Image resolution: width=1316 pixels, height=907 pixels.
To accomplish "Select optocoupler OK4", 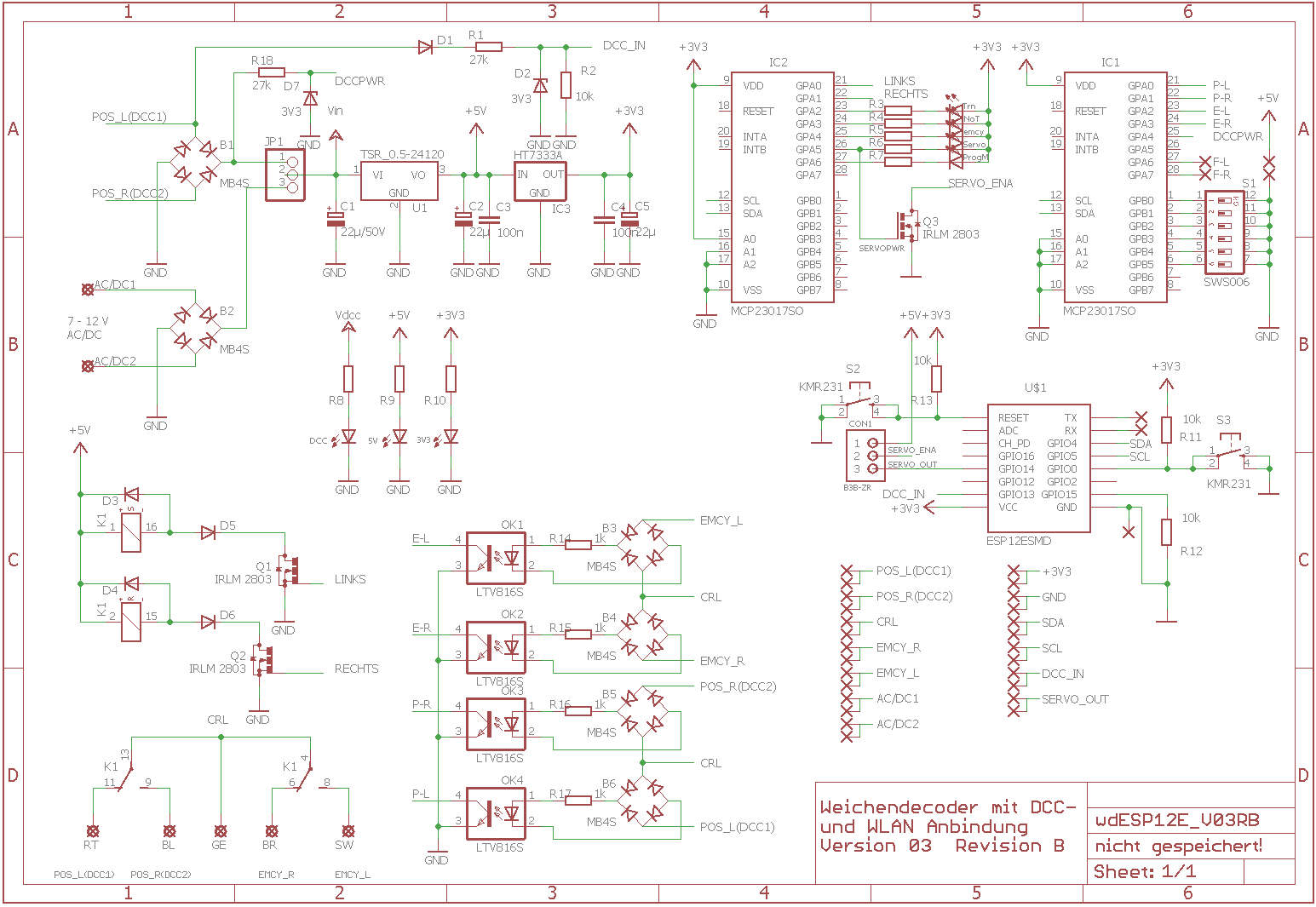I will point(497,812).
